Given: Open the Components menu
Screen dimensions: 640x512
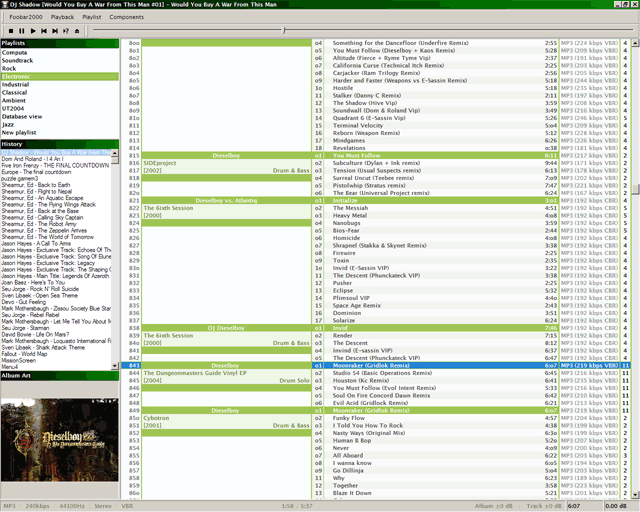Looking at the screenshot, I should click(127, 17).
